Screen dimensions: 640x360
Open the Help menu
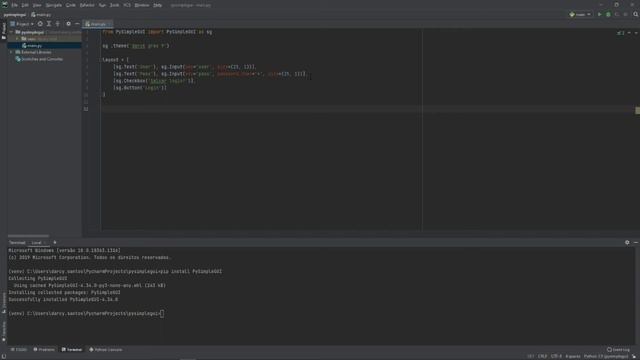(x=158, y=5)
